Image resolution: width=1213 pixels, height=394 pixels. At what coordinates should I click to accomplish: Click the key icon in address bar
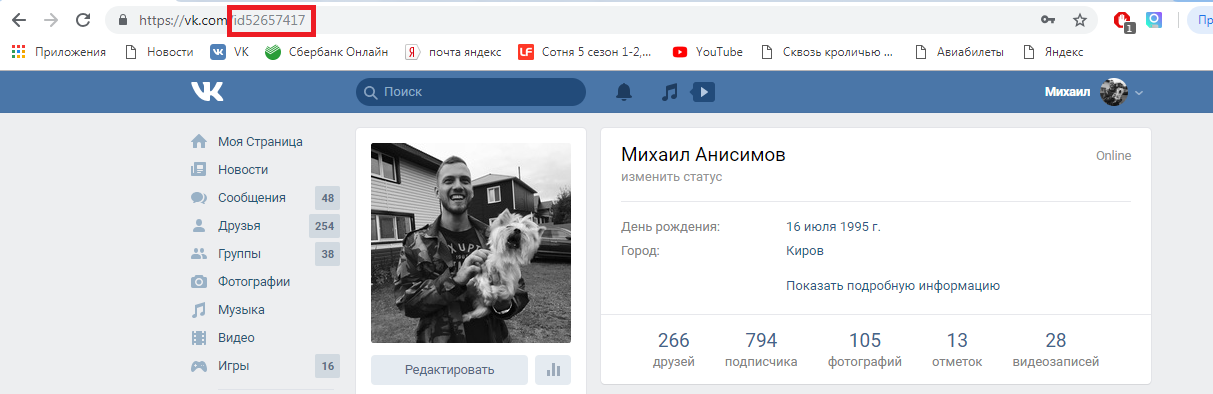(x=1048, y=19)
